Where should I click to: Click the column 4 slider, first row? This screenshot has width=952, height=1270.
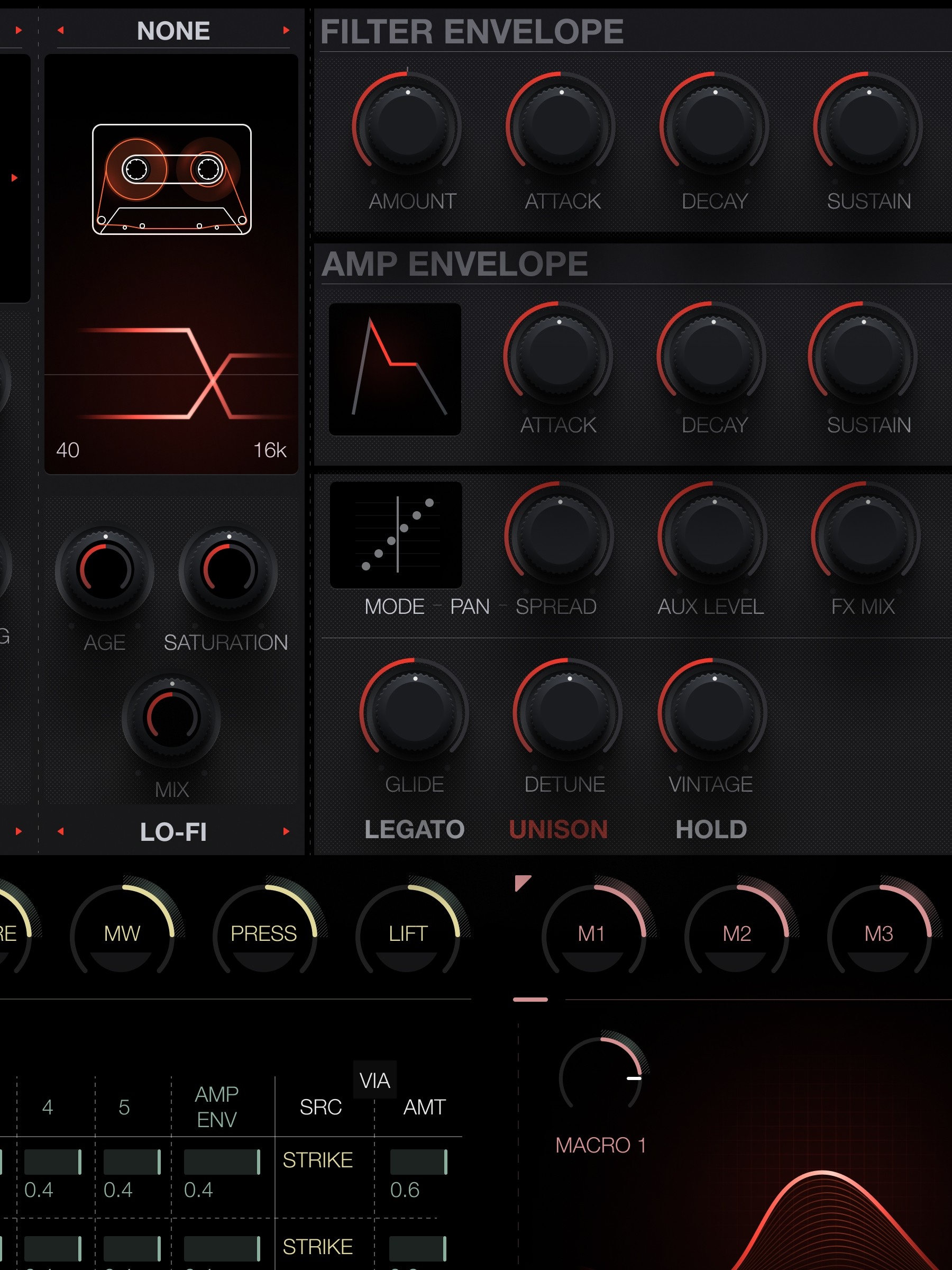tap(53, 1162)
